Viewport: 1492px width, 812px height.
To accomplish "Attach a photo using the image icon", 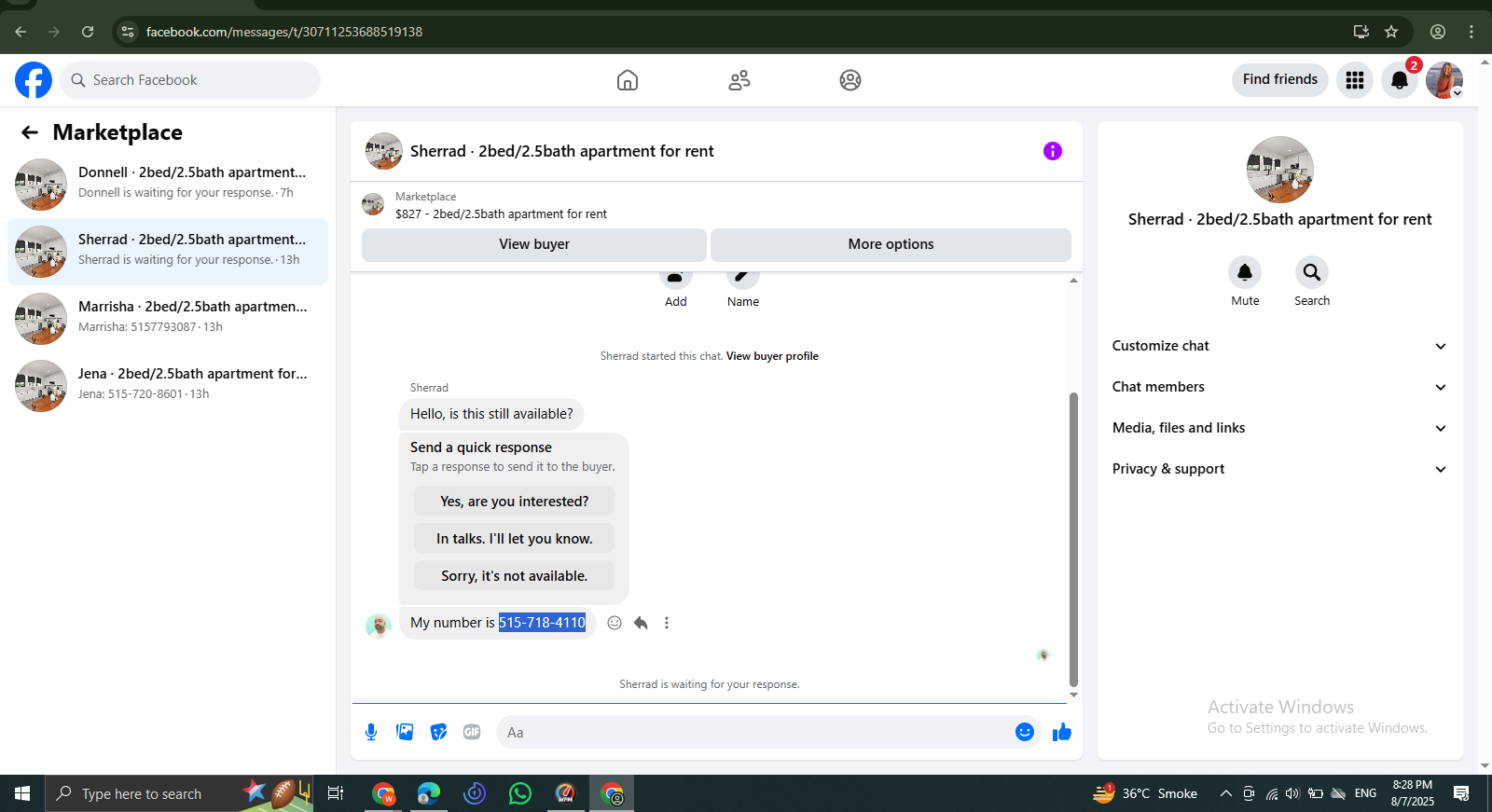I will point(405,732).
